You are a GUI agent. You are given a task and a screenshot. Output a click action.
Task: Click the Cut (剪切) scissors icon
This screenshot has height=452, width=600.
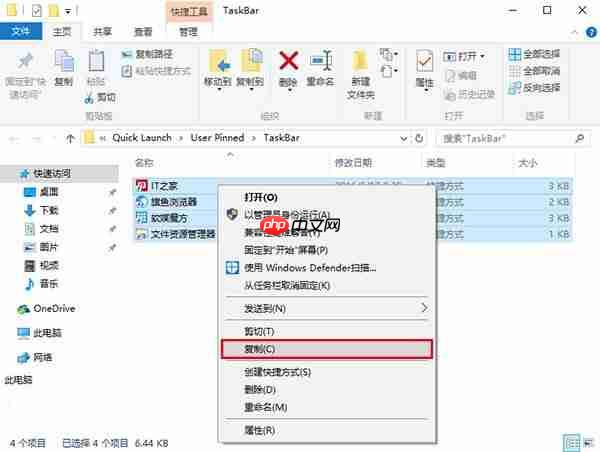point(89,98)
